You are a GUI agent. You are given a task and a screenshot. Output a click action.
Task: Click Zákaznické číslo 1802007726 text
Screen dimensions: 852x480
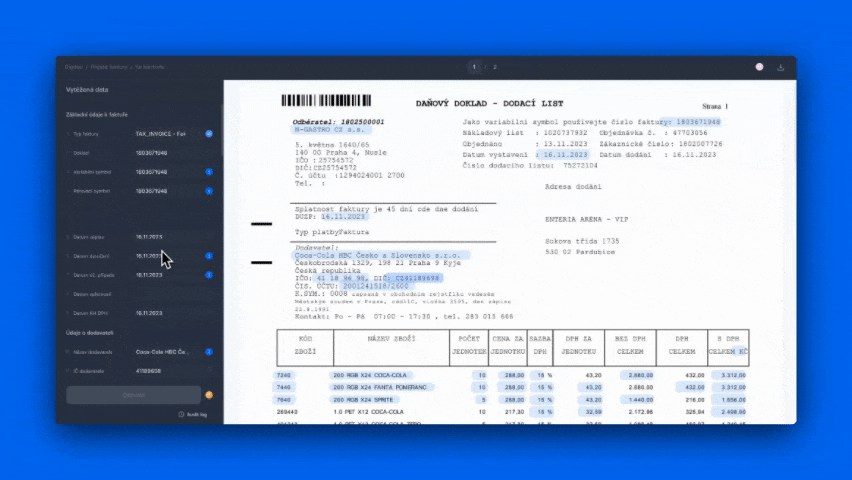tap(661, 144)
